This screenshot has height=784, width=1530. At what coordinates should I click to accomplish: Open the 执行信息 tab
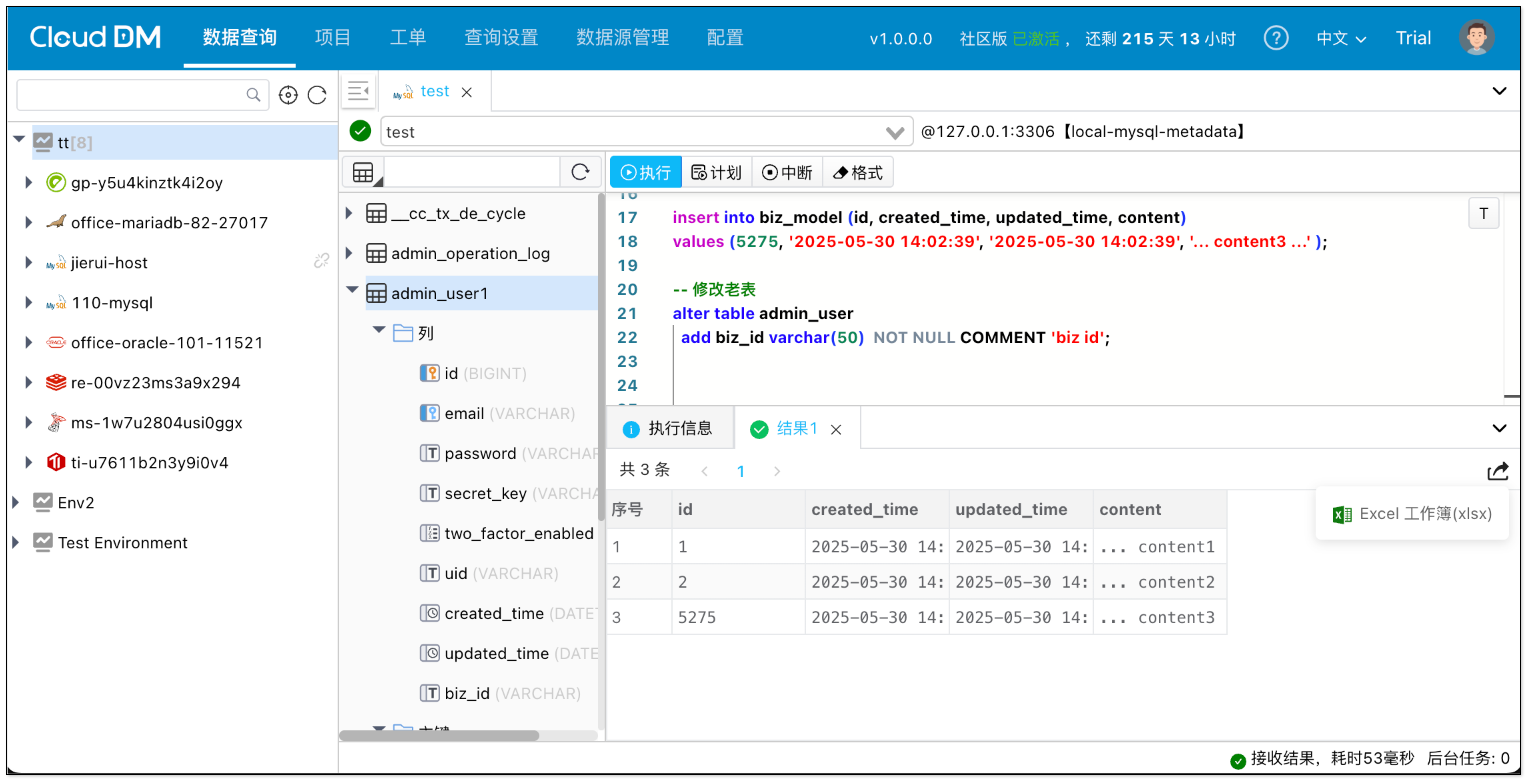tap(672, 428)
